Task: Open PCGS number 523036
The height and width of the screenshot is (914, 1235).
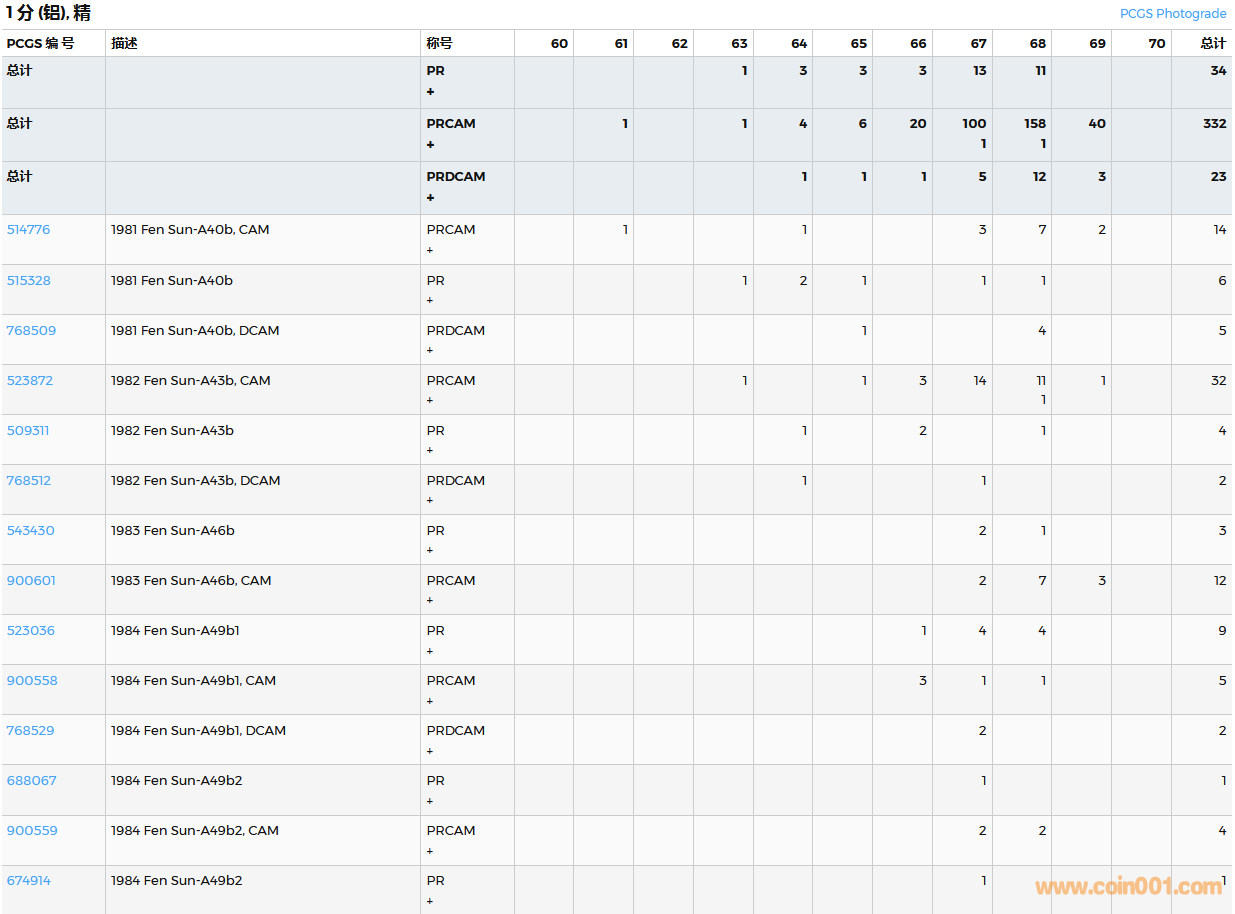Action: 30,631
